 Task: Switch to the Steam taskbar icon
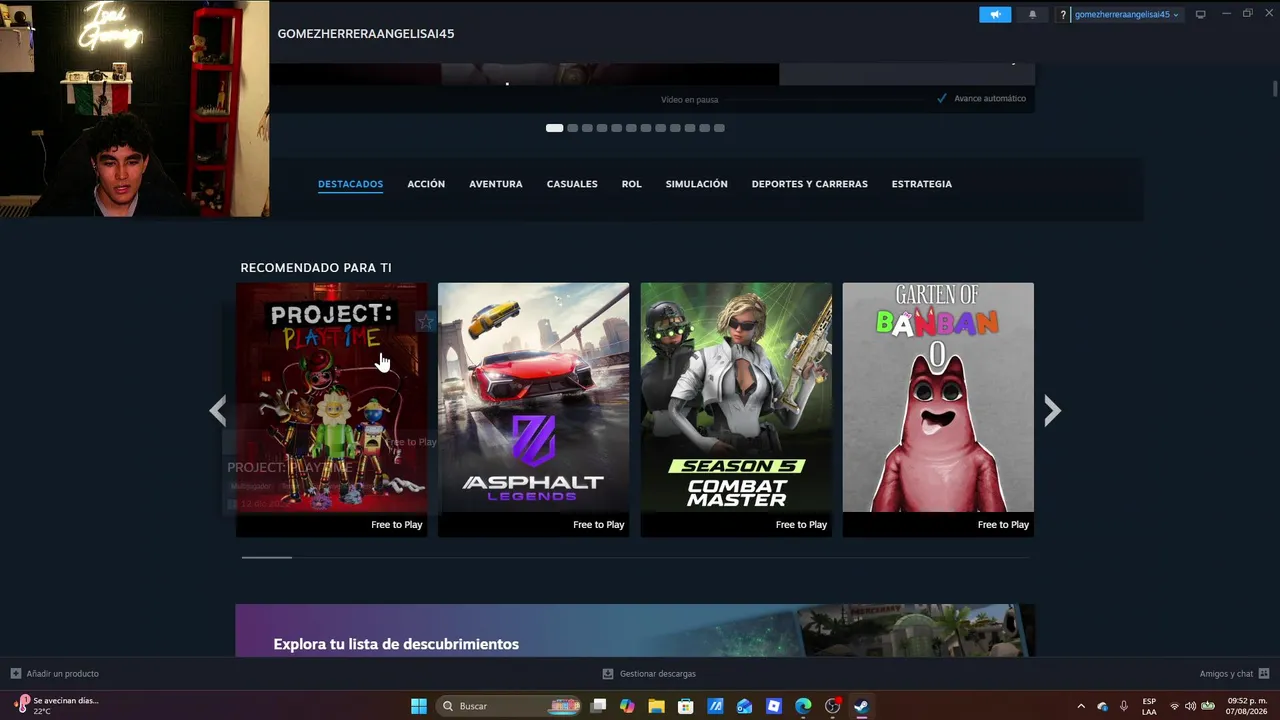pos(861,706)
